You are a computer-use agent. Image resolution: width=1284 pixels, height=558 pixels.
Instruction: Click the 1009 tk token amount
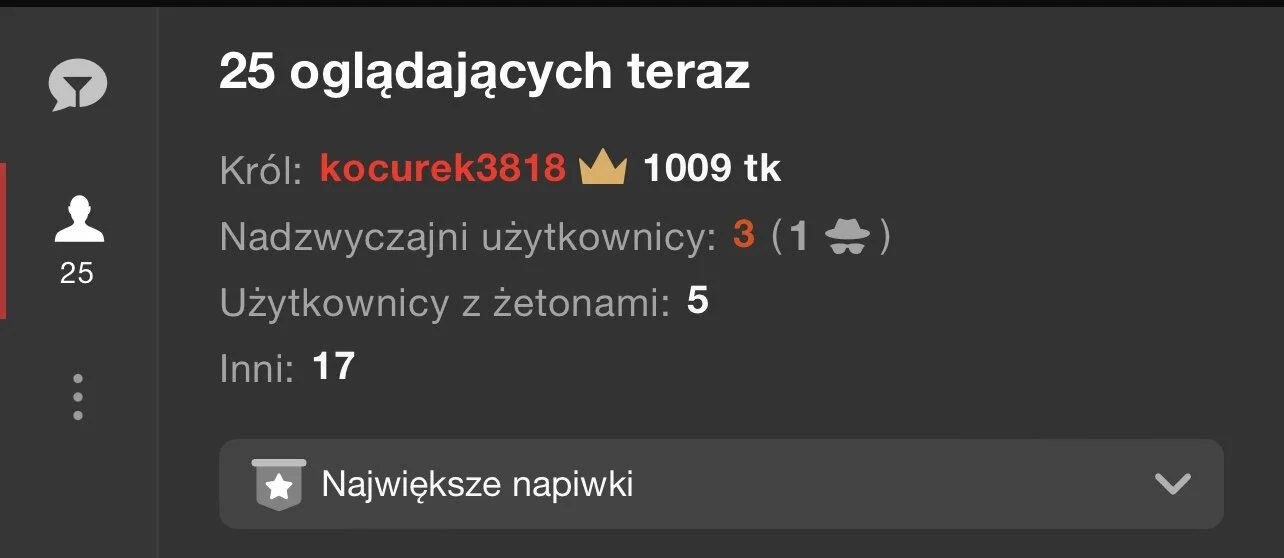pyautogui.click(x=711, y=169)
